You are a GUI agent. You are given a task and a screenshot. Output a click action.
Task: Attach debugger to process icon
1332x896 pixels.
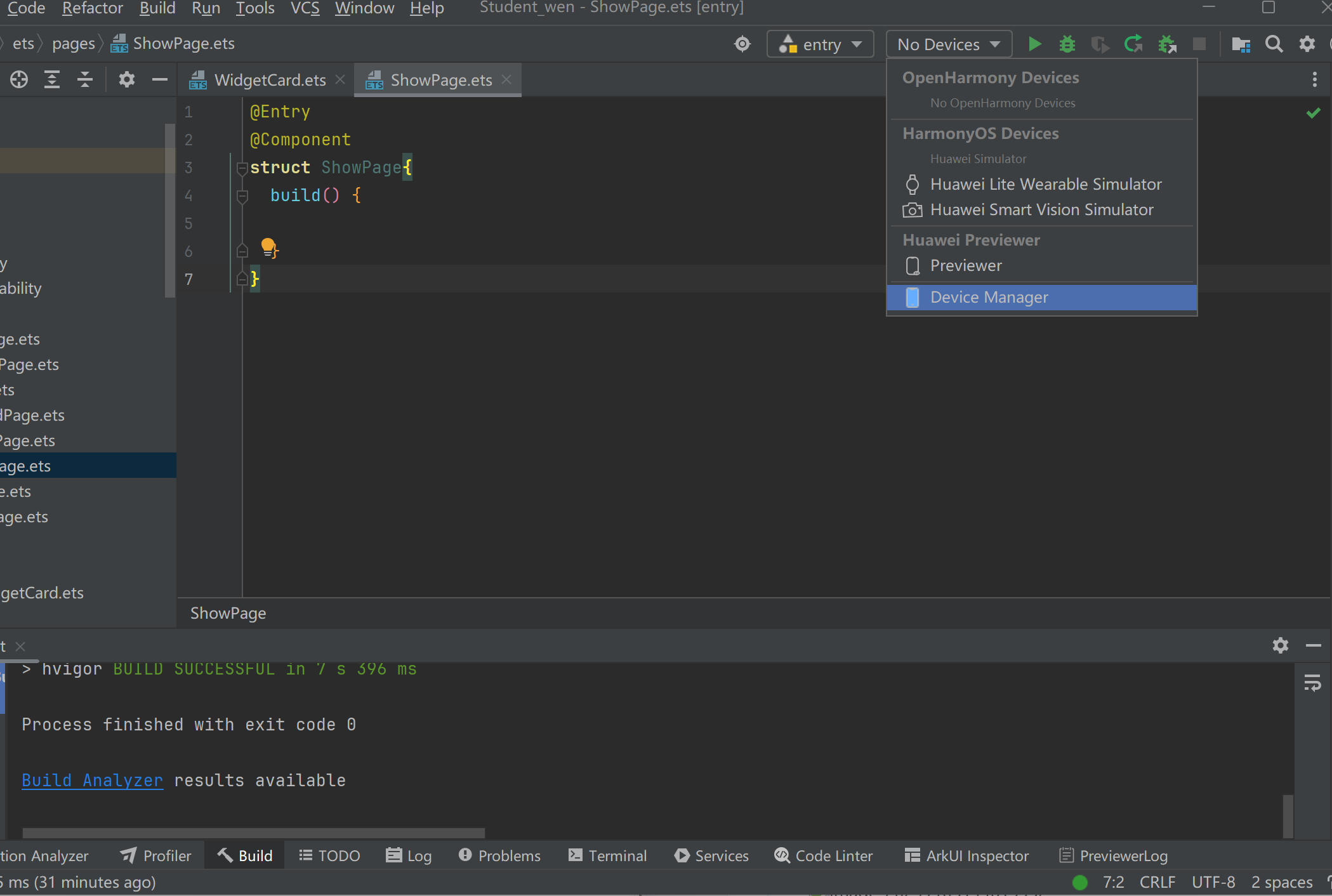[1167, 44]
